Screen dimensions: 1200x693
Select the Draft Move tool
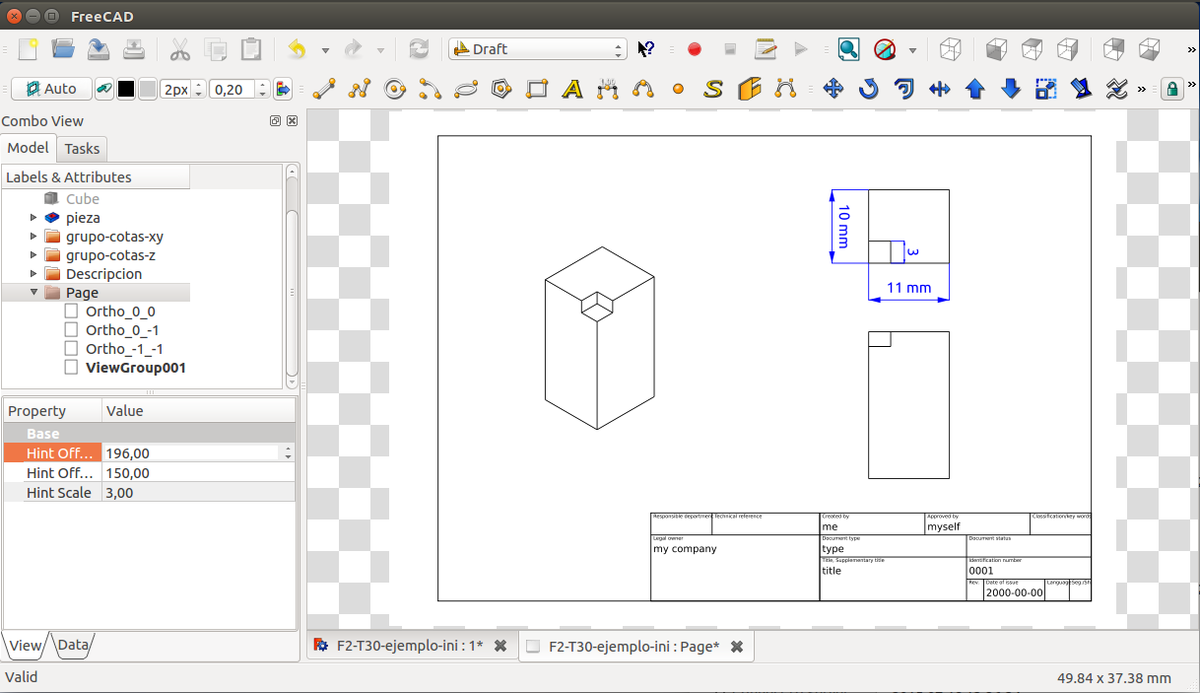click(833, 89)
